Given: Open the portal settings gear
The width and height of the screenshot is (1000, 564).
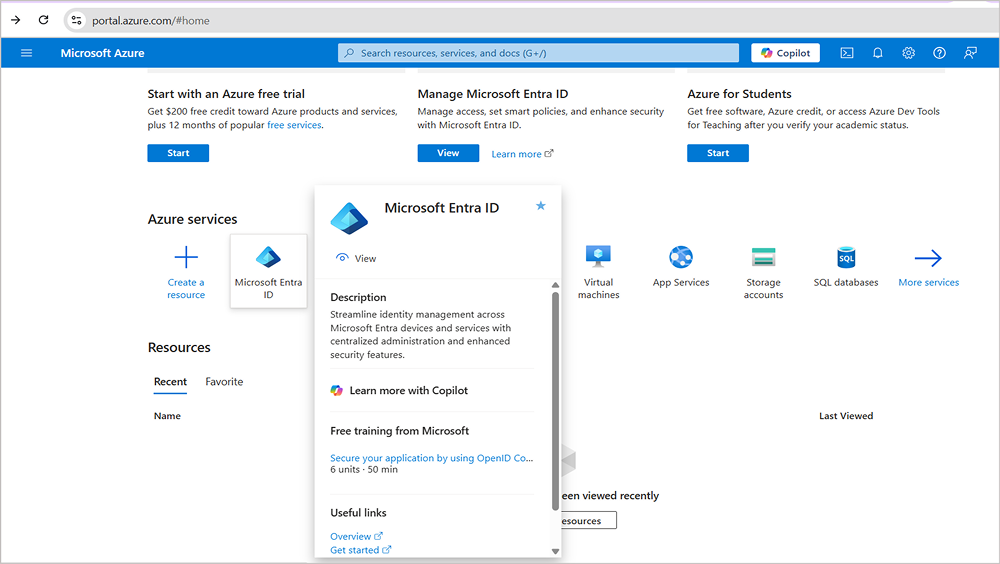Looking at the screenshot, I should coord(908,53).
